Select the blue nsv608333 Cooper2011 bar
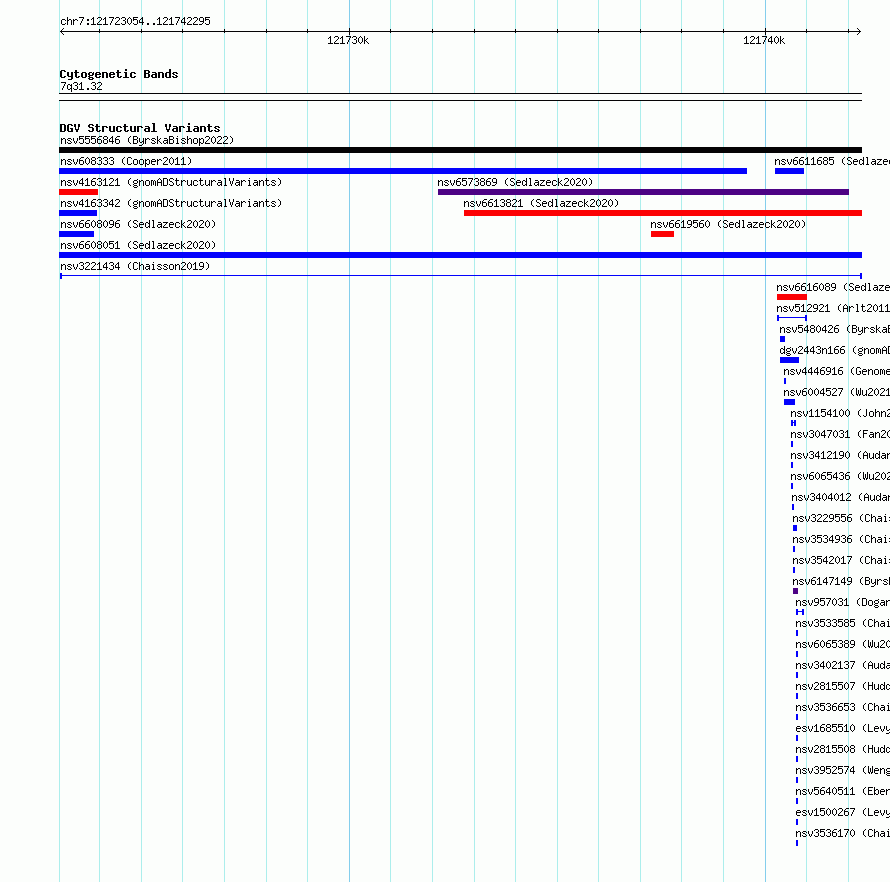The height and width of the screenshot is (882, 890). point(403,171)
